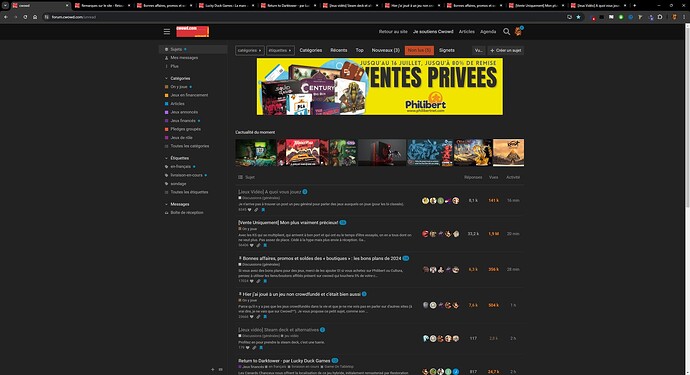Image resolution: width=690 pixels, height=375 pixels.
Task: Open the Agenda header link
Action: pos(488,32)
